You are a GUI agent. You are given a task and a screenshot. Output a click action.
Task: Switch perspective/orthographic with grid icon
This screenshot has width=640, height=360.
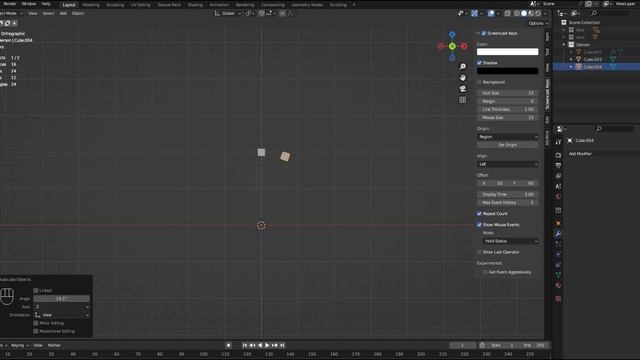[462, 100]
